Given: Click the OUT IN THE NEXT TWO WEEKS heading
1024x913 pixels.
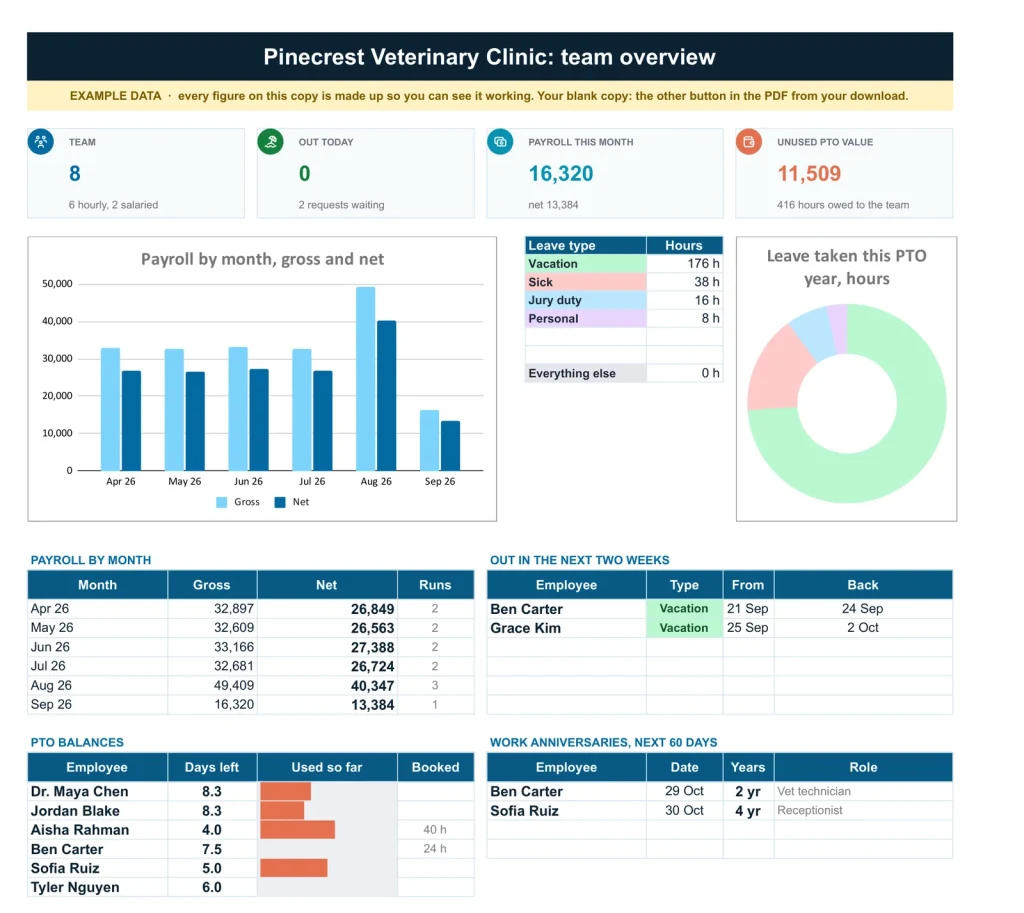Looking at the screenshot, I should (580, 560).
